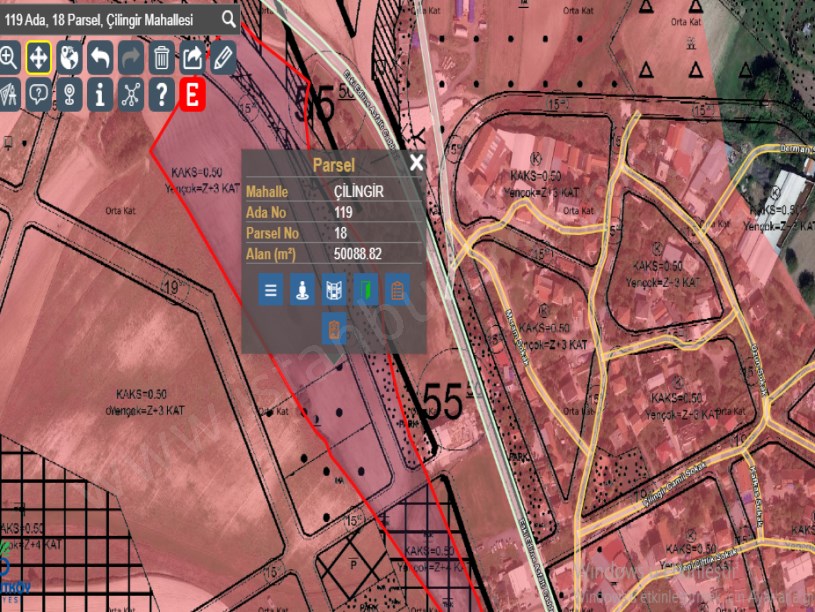
Task: Click the folded map icon in popup
Action: [334, 290]
